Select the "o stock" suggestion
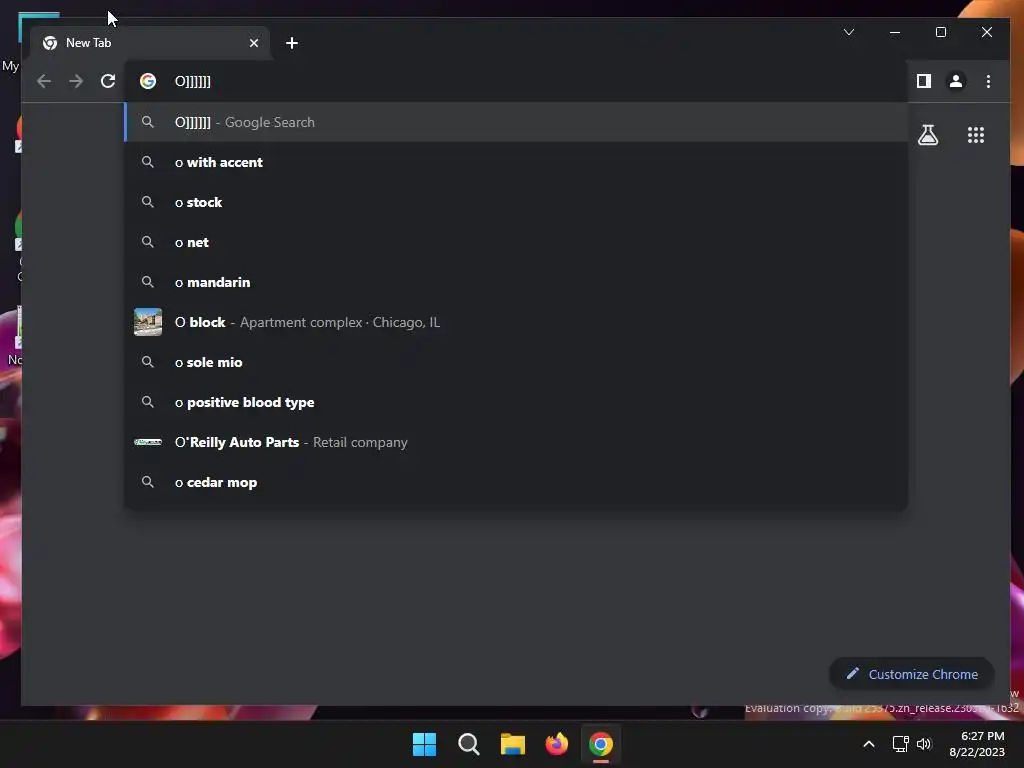 point(516,202)
